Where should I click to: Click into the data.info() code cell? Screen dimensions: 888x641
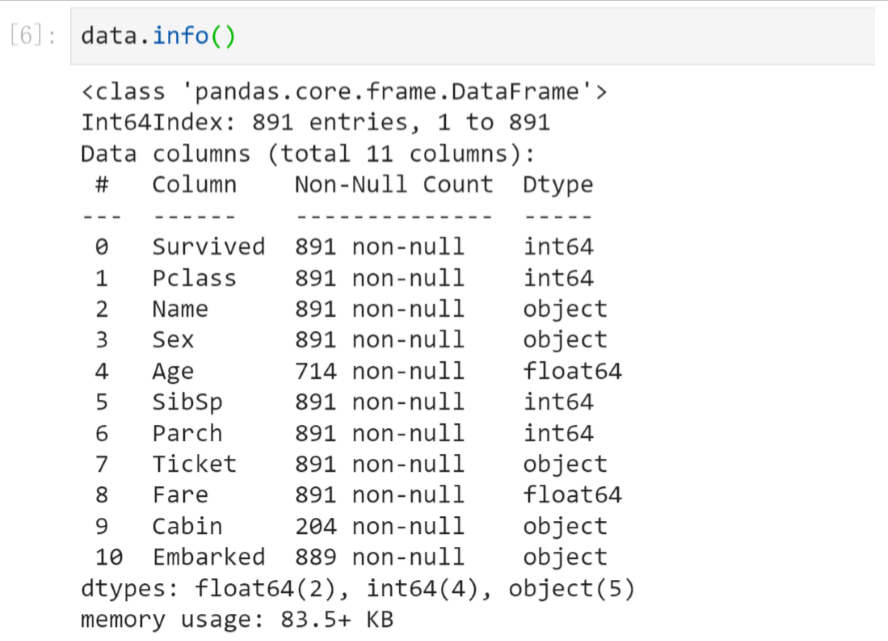point(500,37)
